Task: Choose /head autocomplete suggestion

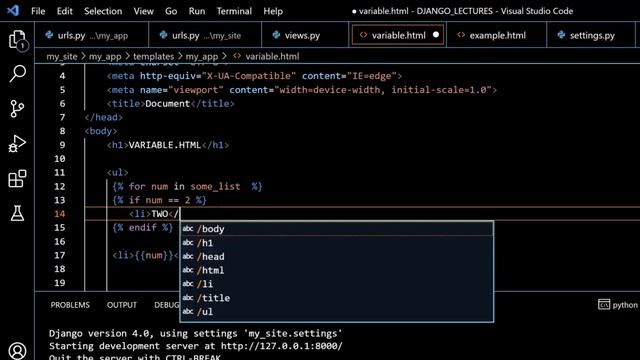Action: point(337,256)
